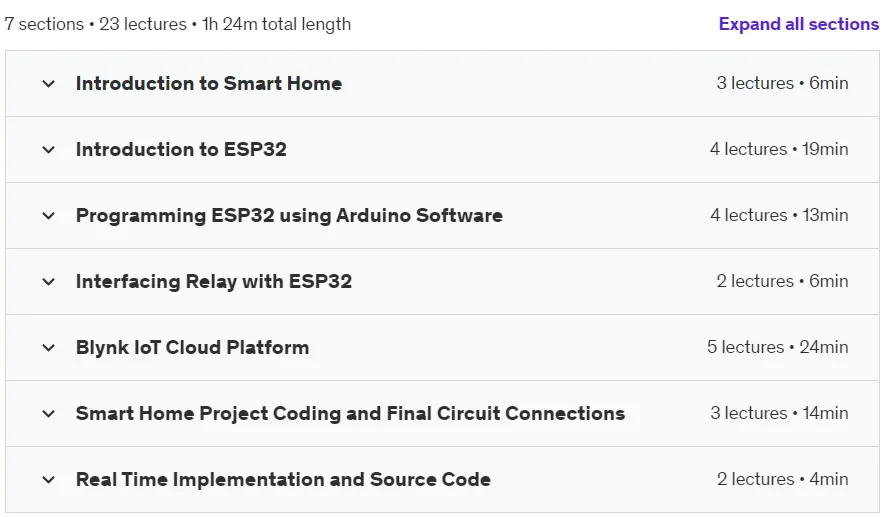Click chevron for Smart Home Project Coding section
Screen dimensions: 885x517
(x=49, y=414)
